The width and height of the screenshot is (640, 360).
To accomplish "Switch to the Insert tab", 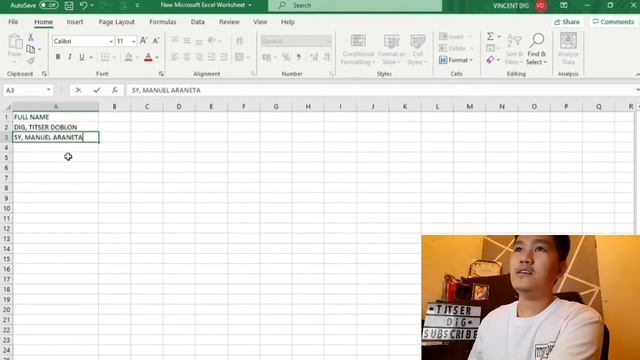I will point(75,22).
